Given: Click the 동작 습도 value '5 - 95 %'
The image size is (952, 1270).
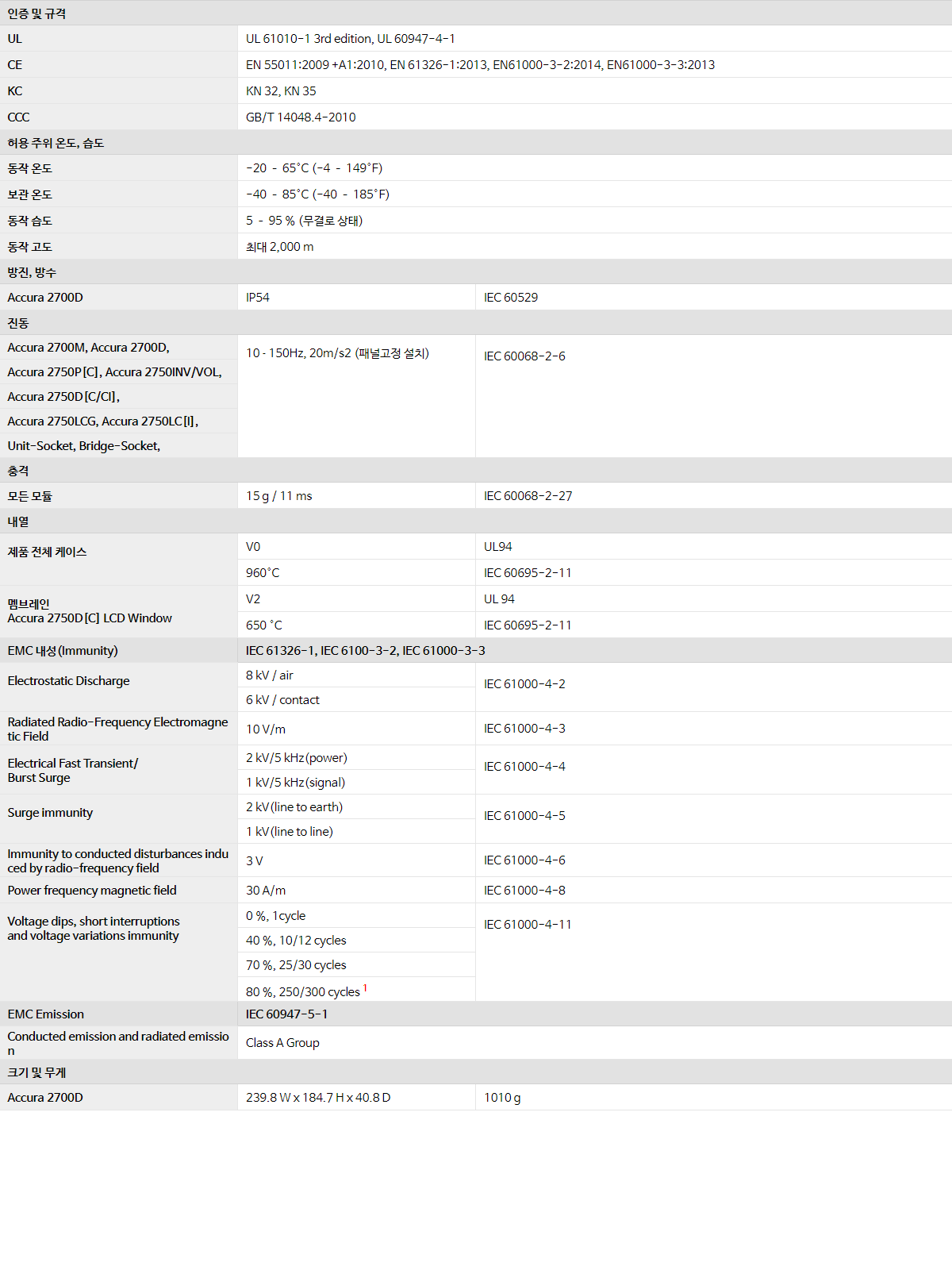Looking at the screenshot, I should pyautogui.click(x=304, y=221).
